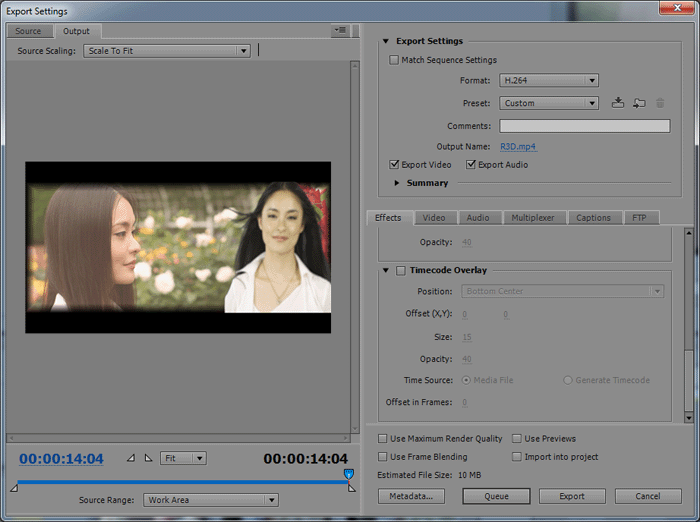This screenshot has height=522, width=700.
Task: Click the blue playhead marker on timeline
Action: (349, 473)
